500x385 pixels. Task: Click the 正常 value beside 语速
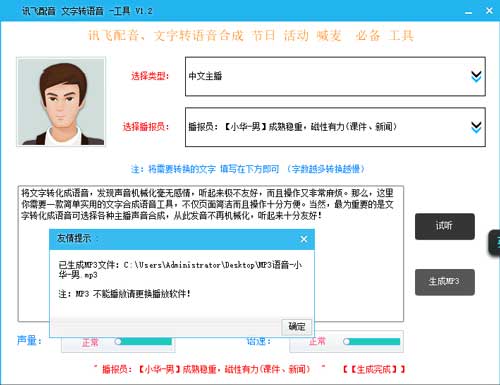click(x=317, y=341)
